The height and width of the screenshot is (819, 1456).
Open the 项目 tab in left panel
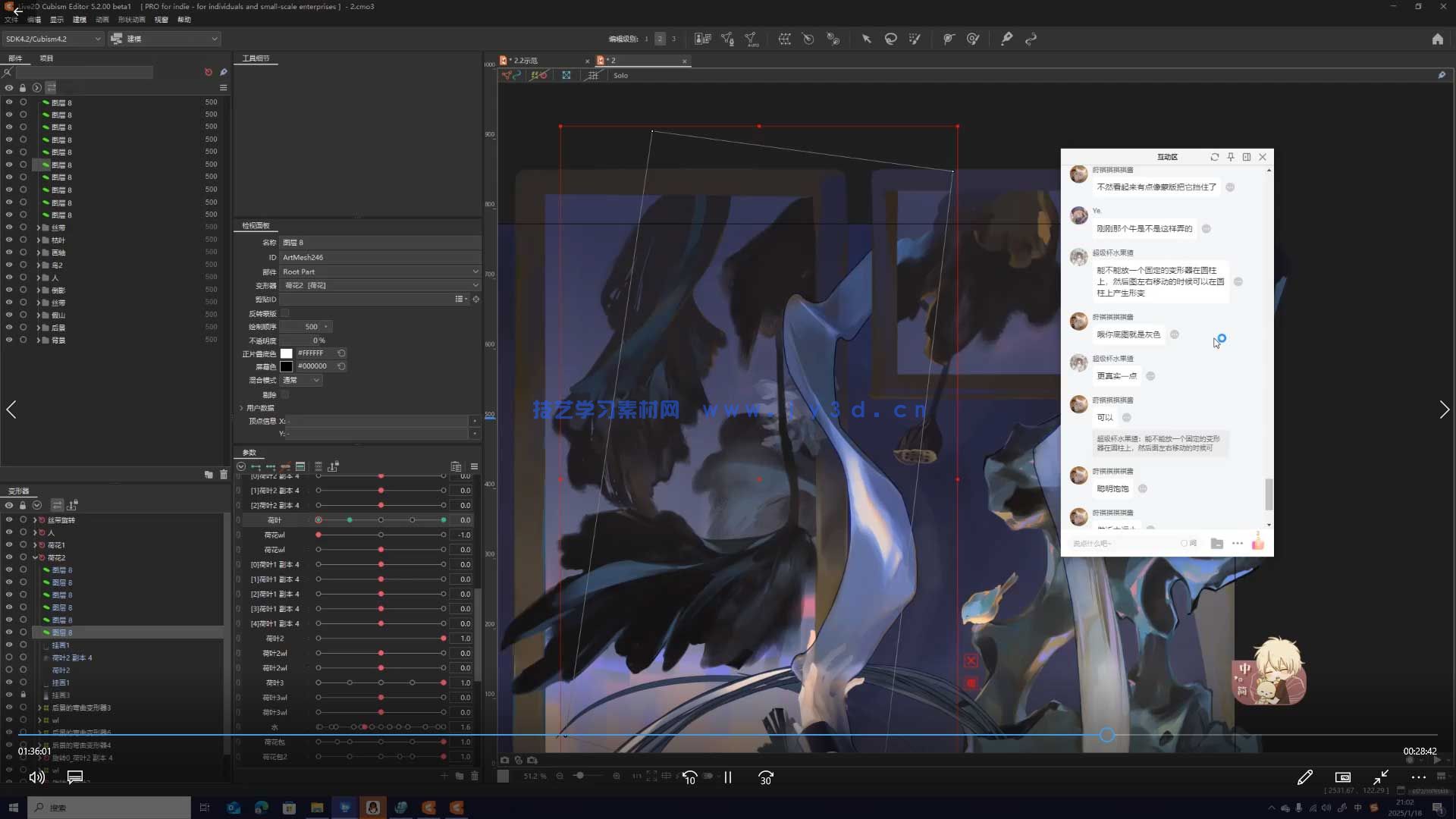point(46,58)
